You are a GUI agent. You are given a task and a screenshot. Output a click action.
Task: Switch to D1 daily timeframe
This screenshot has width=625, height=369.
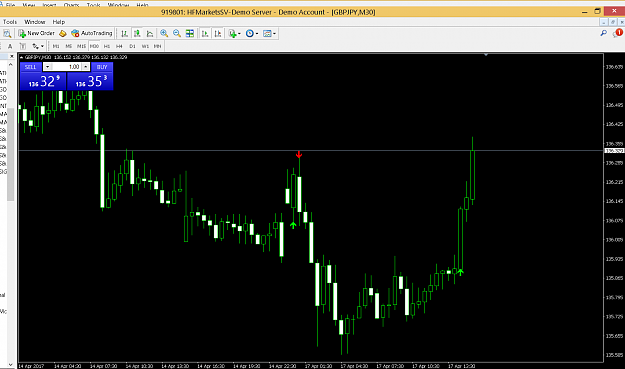click(x=132, y=46)
